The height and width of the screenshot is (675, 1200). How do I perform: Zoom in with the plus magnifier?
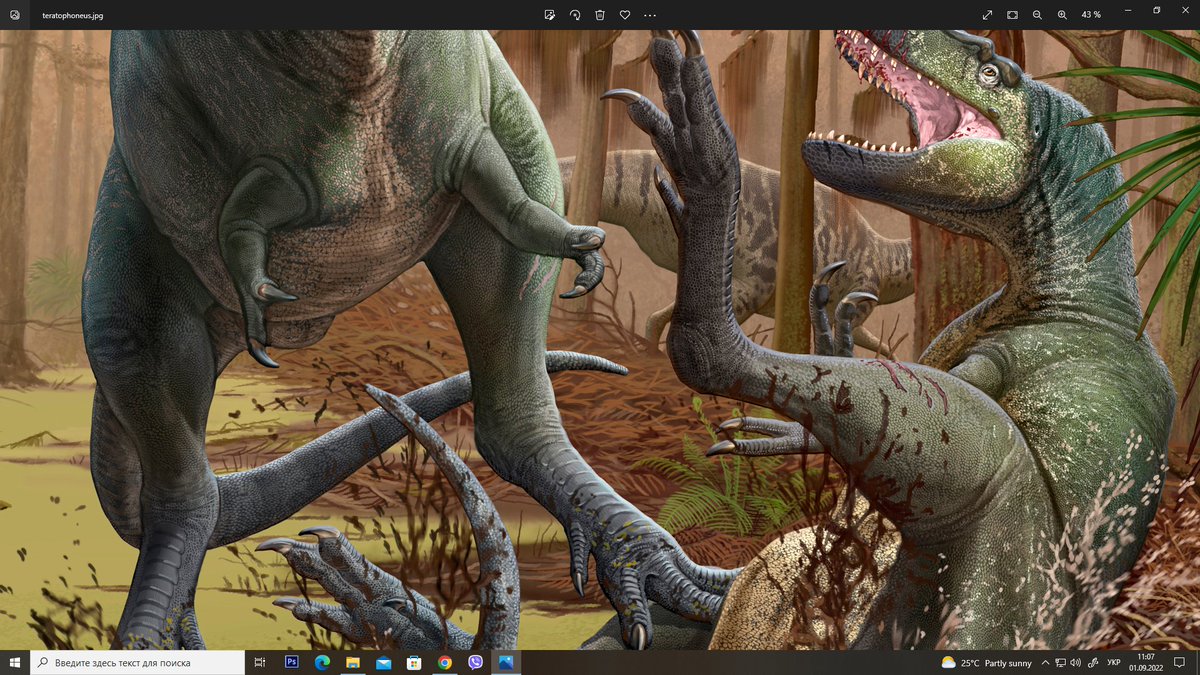1062,15
